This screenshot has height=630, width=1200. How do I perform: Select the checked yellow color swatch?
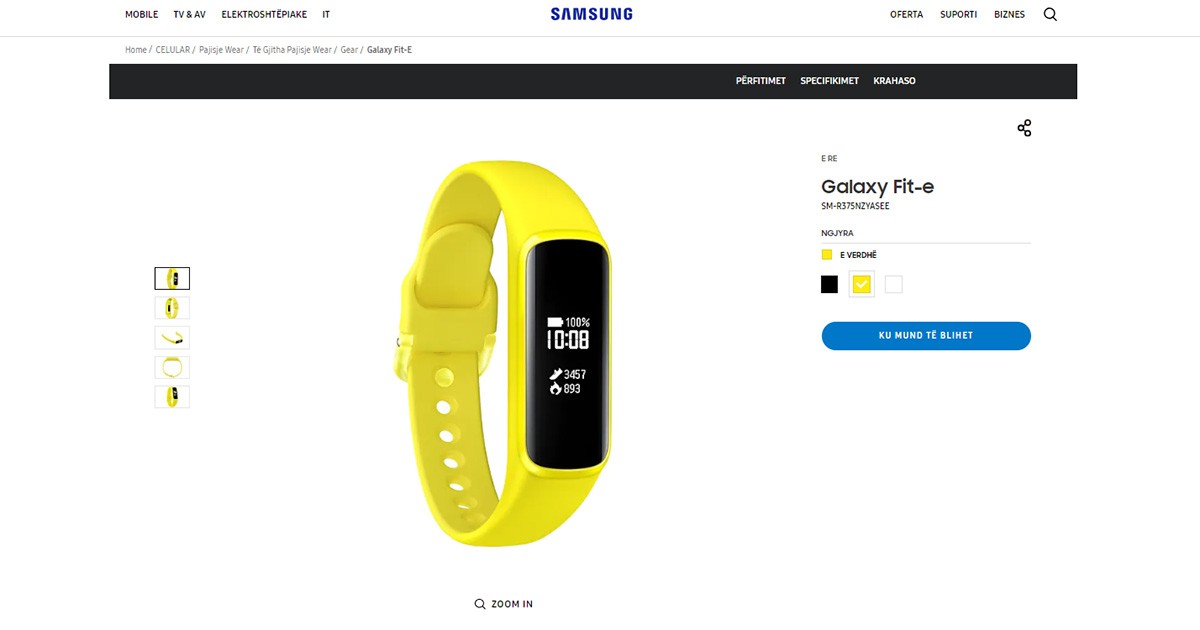coord(862,285)
